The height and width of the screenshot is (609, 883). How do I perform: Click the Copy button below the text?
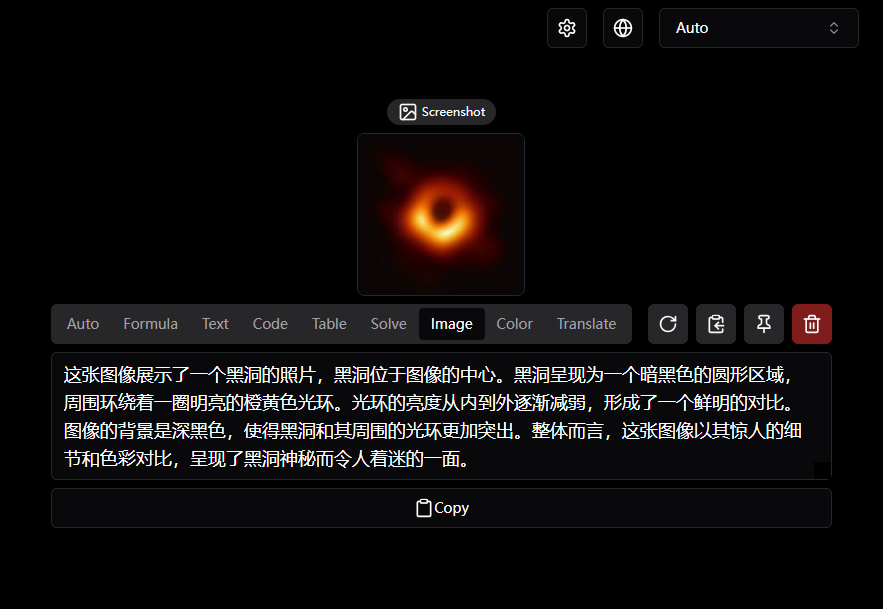coord(442,508)
